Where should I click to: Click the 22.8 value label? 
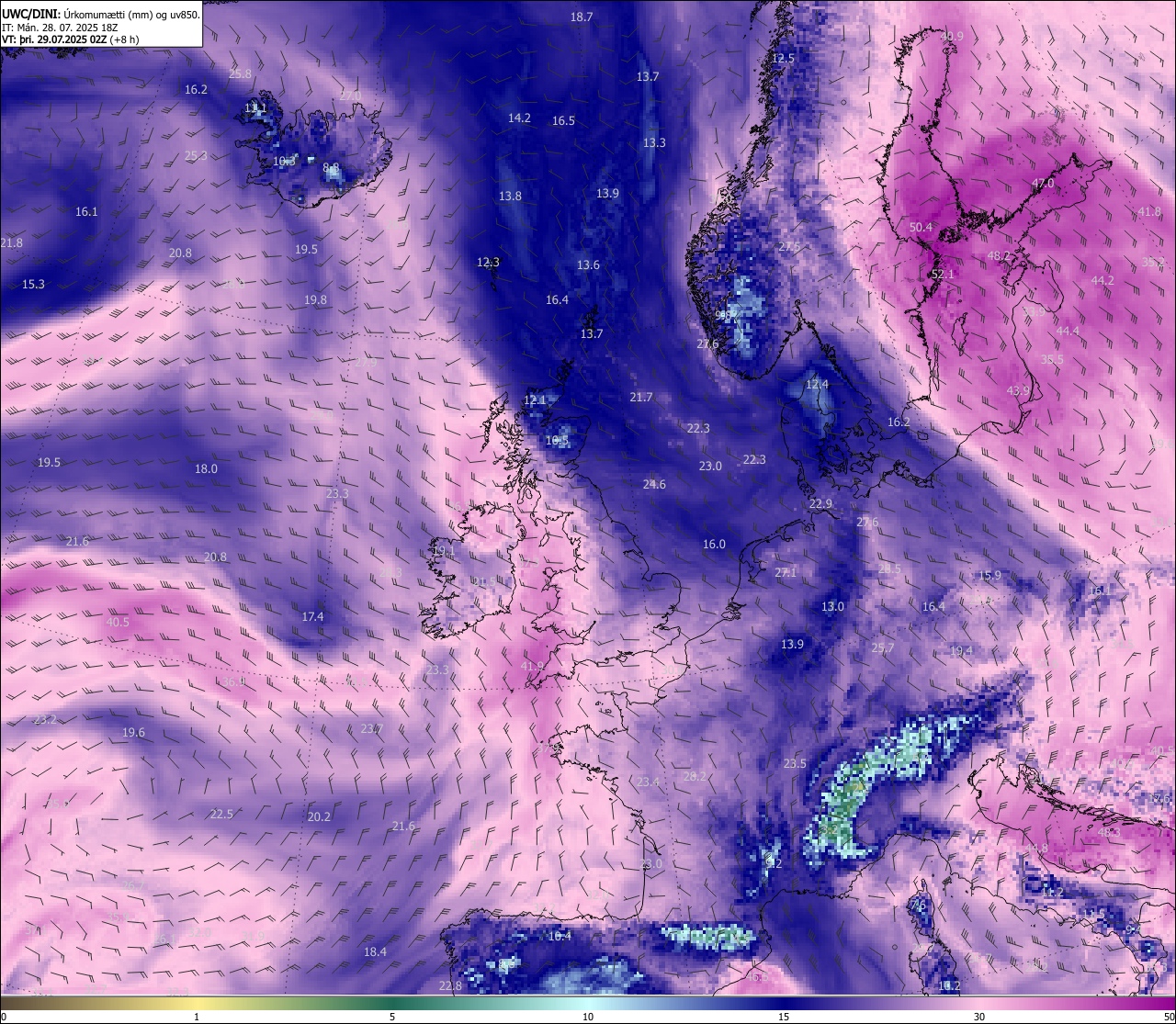[x=450, y=985]
